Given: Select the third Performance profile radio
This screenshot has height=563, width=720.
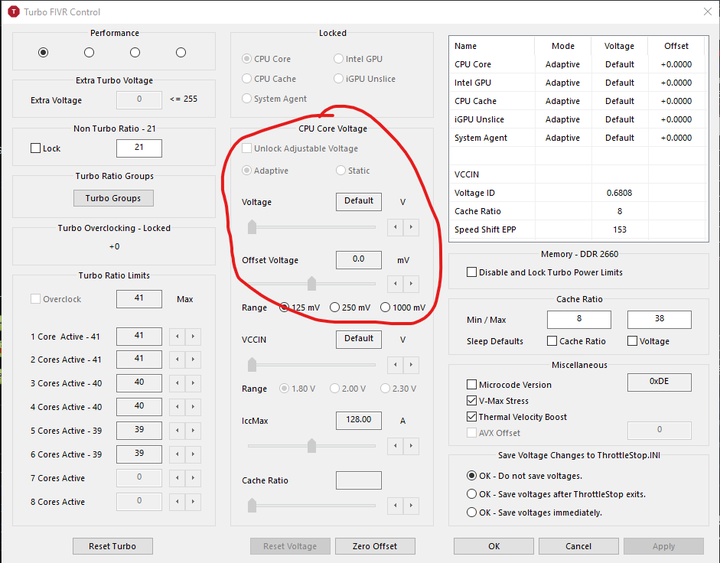Looking at the screenshot, I should 135,52.
